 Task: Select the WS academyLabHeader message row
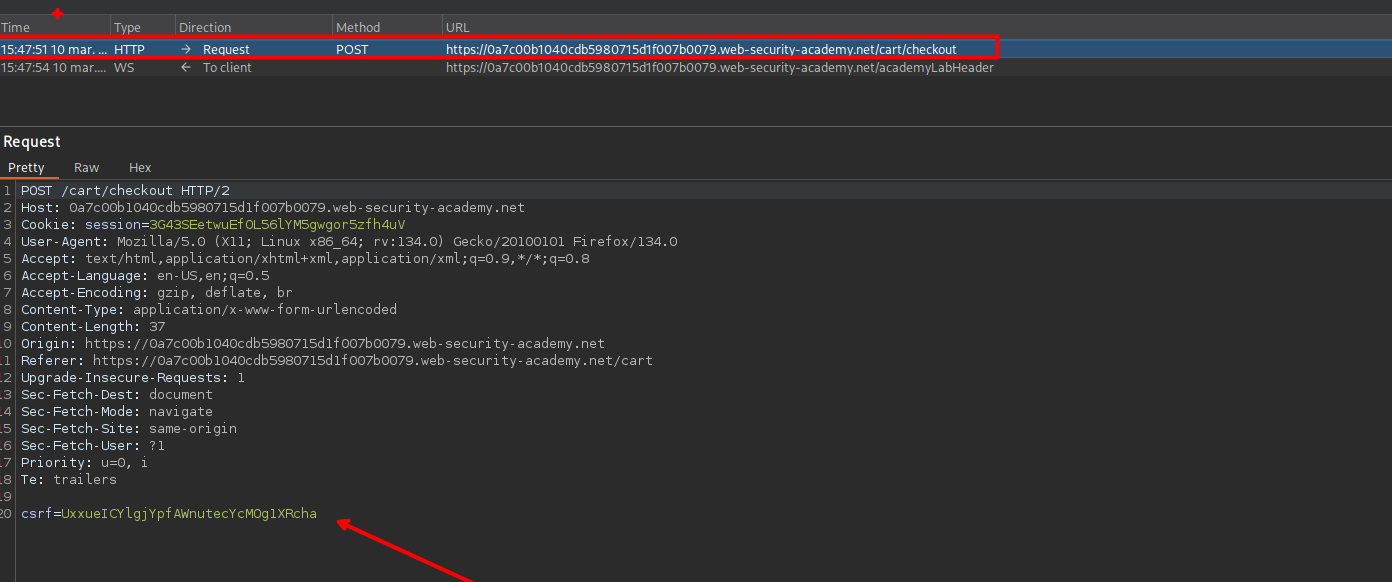(719, 68)
